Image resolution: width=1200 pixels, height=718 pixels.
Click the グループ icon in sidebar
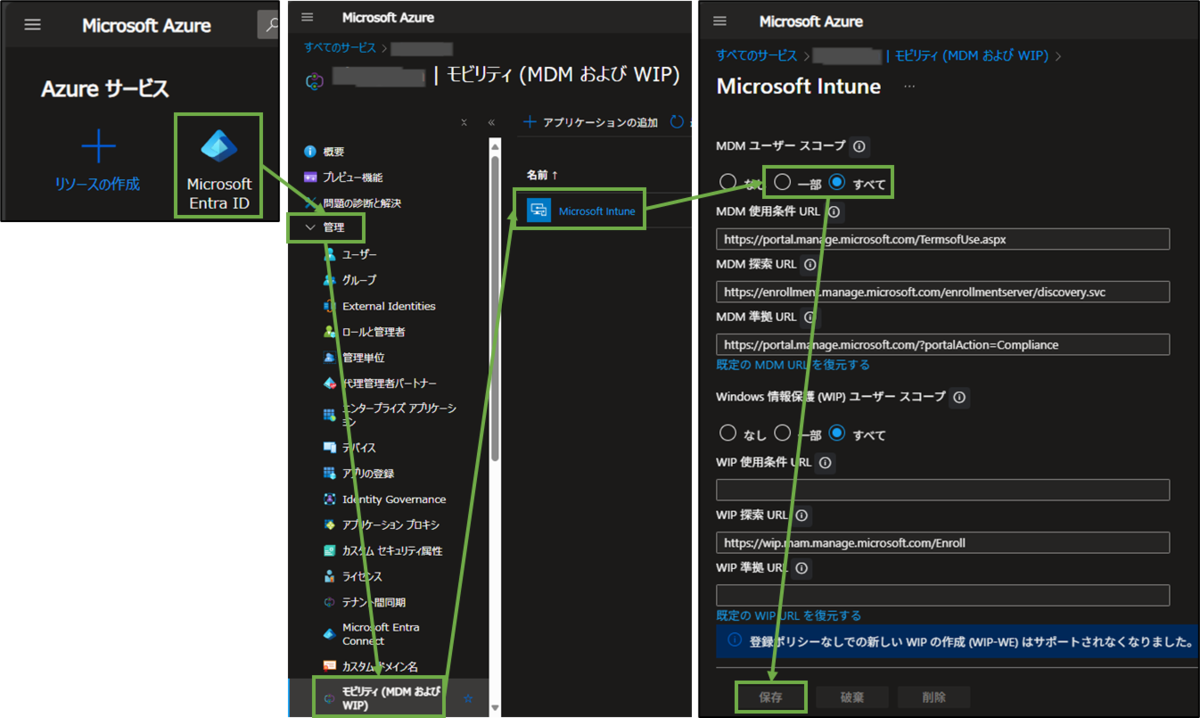tap(330, 280)
